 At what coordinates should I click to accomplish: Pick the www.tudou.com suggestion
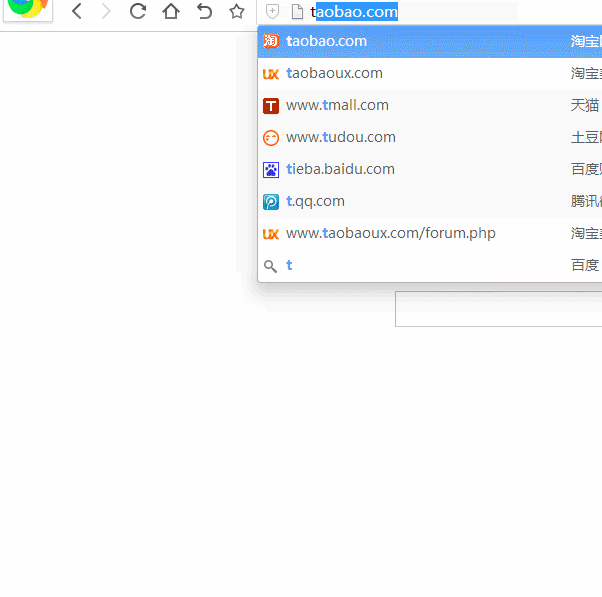click(x=430, y=137)
